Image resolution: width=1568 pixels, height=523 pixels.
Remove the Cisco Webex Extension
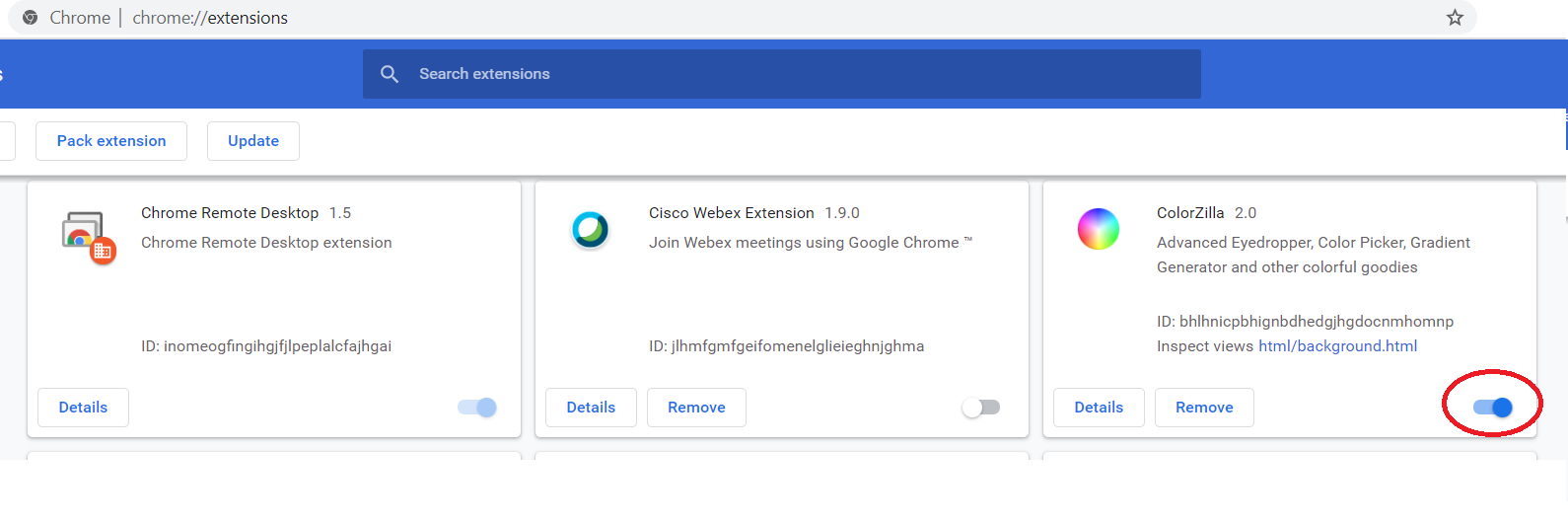(x=696, y=408)
